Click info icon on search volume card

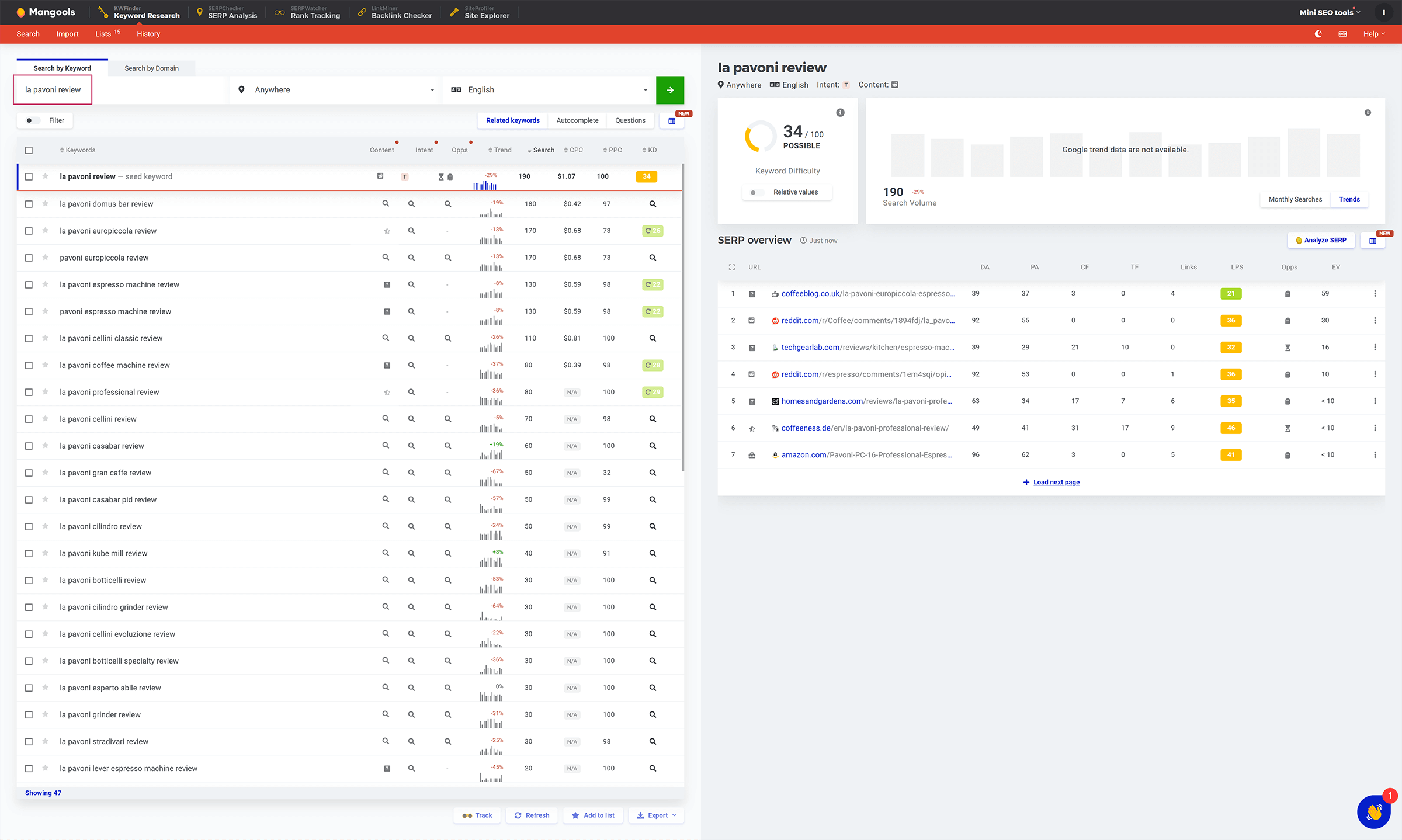(x=1368, y=113)
